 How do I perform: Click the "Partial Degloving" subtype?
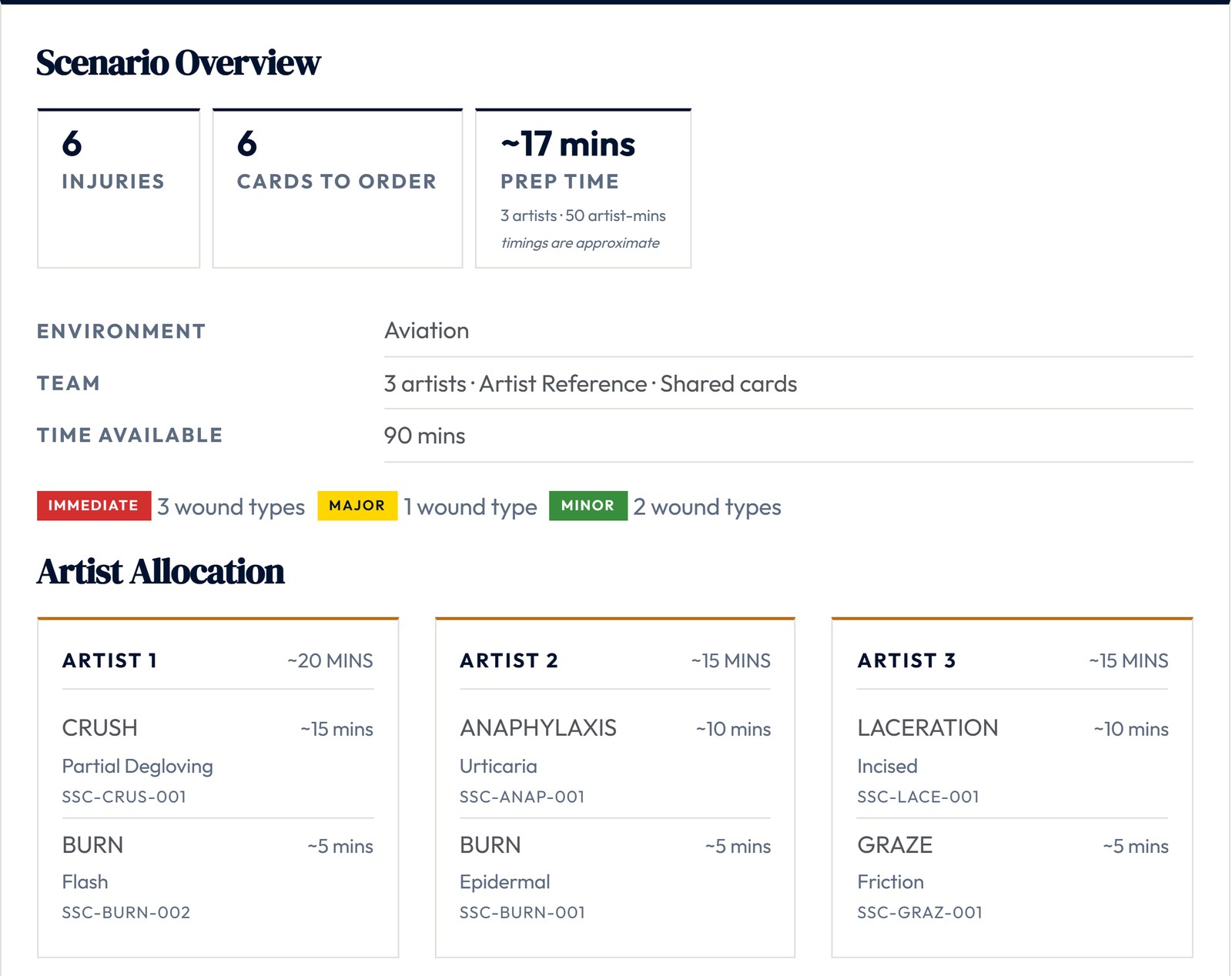(x=138, y=767)
